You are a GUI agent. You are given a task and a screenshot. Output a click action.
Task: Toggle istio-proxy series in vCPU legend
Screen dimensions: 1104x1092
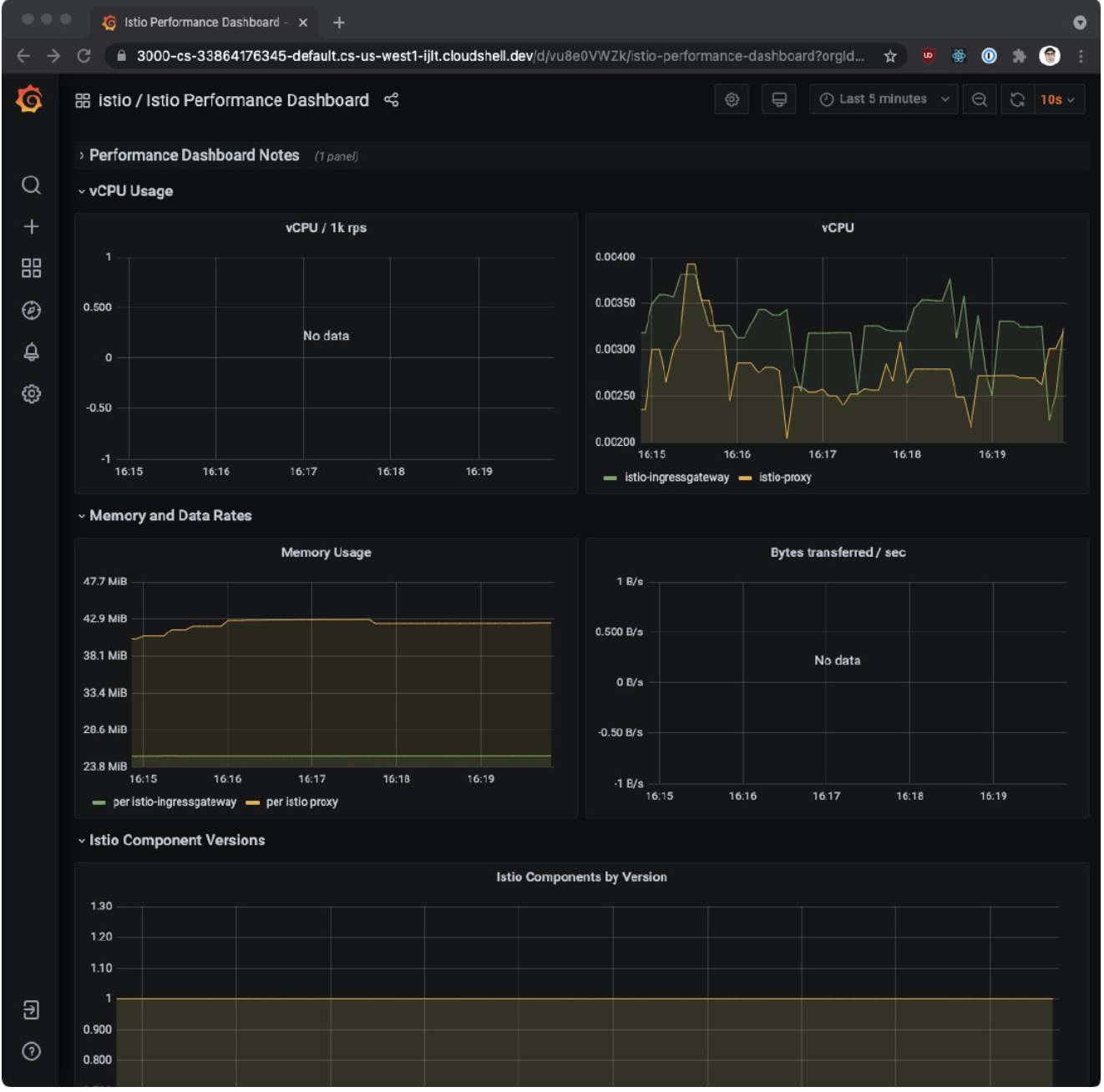click(x=785, y=478)
